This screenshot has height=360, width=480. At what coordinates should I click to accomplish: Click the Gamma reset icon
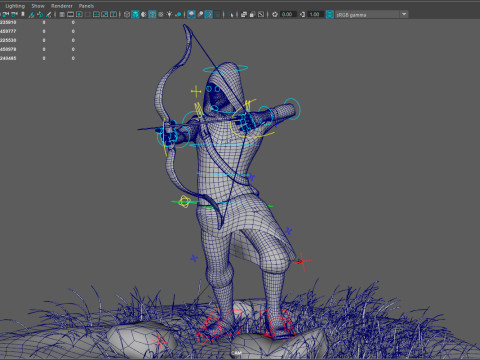pyautogui.click(x=302, y=14)
